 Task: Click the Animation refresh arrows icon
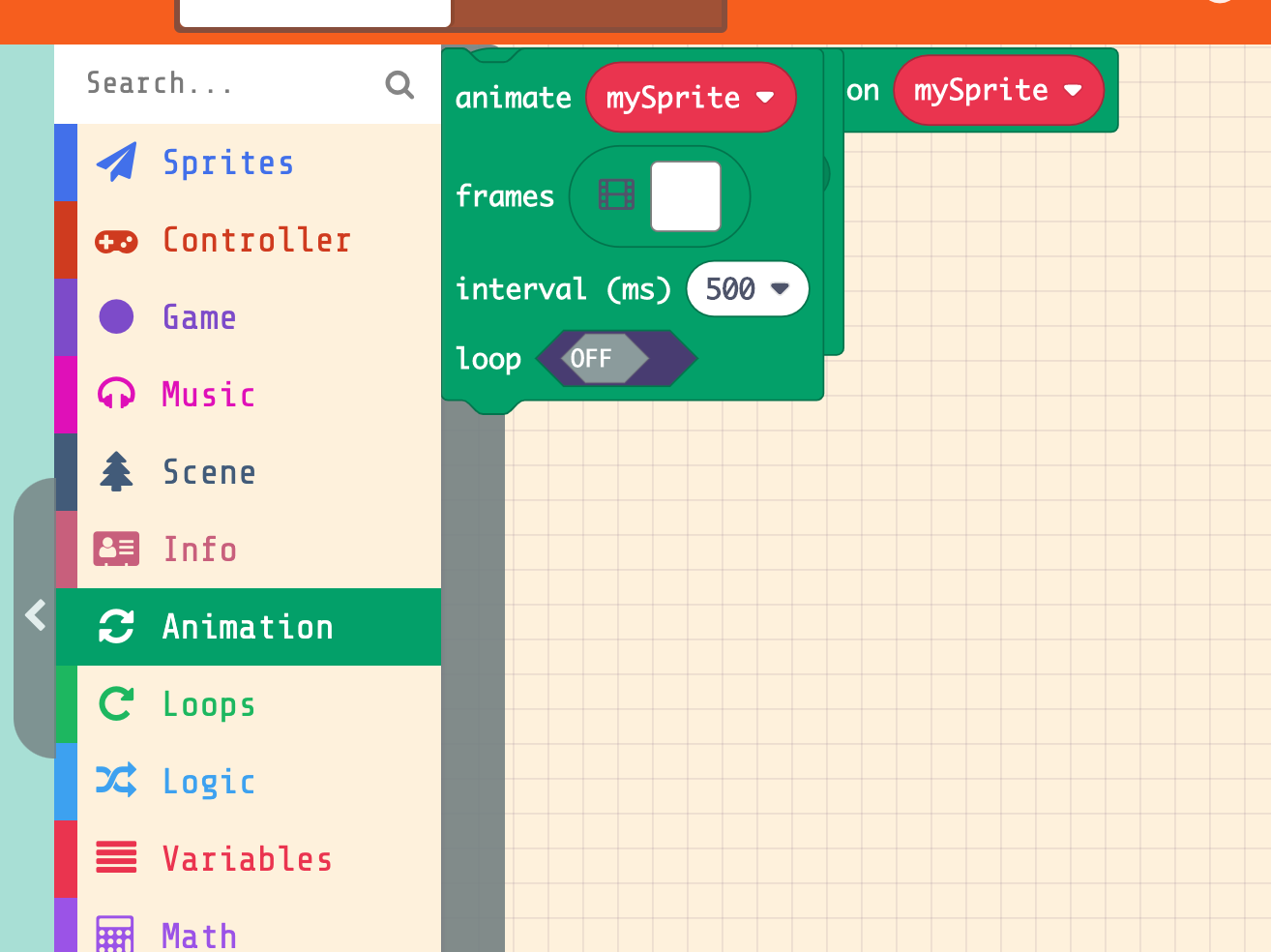(x=116, y=626)
